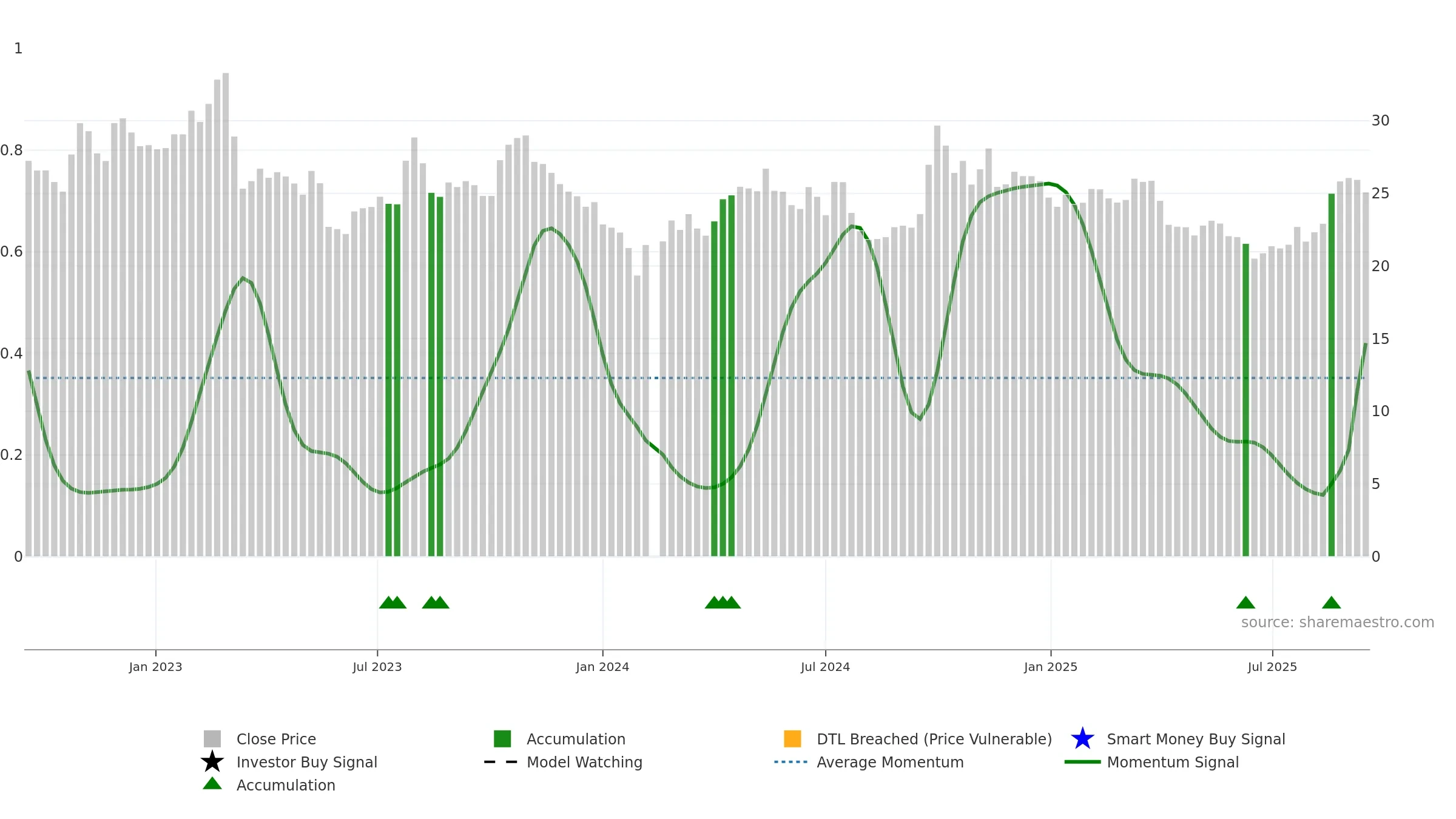Click the green Accumulation triangle legend icon
The height and width of the screenshot is (819, 1456).
tap(212, 783)
